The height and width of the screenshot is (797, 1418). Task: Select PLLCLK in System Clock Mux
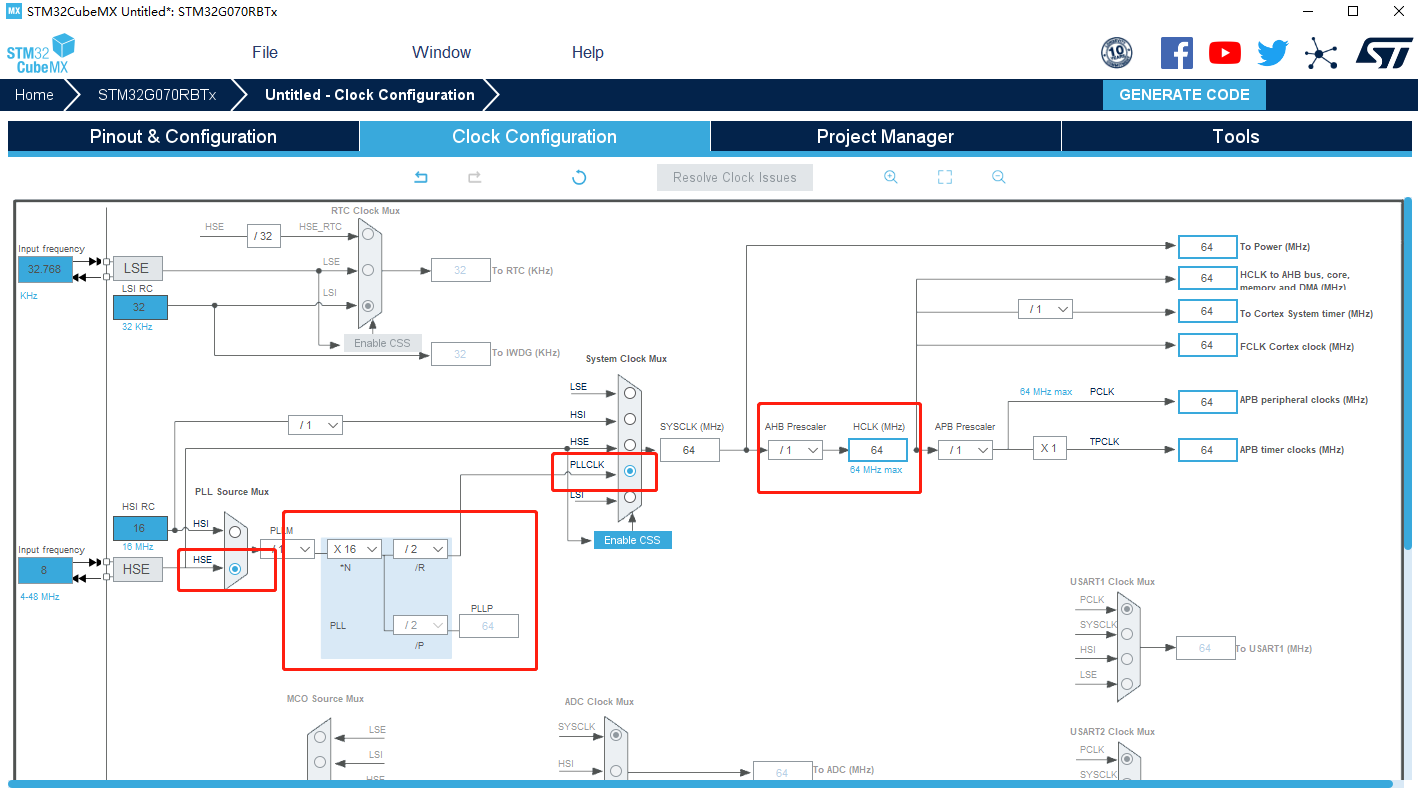point(629,471)
